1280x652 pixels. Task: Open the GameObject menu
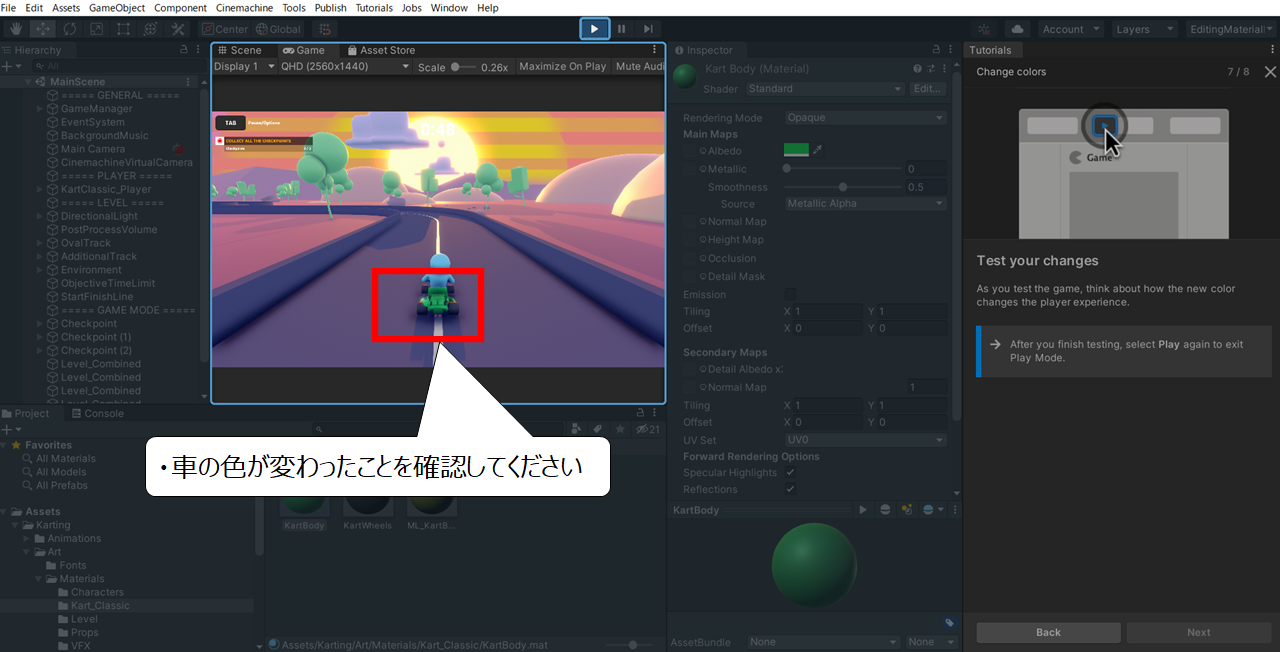(117, 8)
